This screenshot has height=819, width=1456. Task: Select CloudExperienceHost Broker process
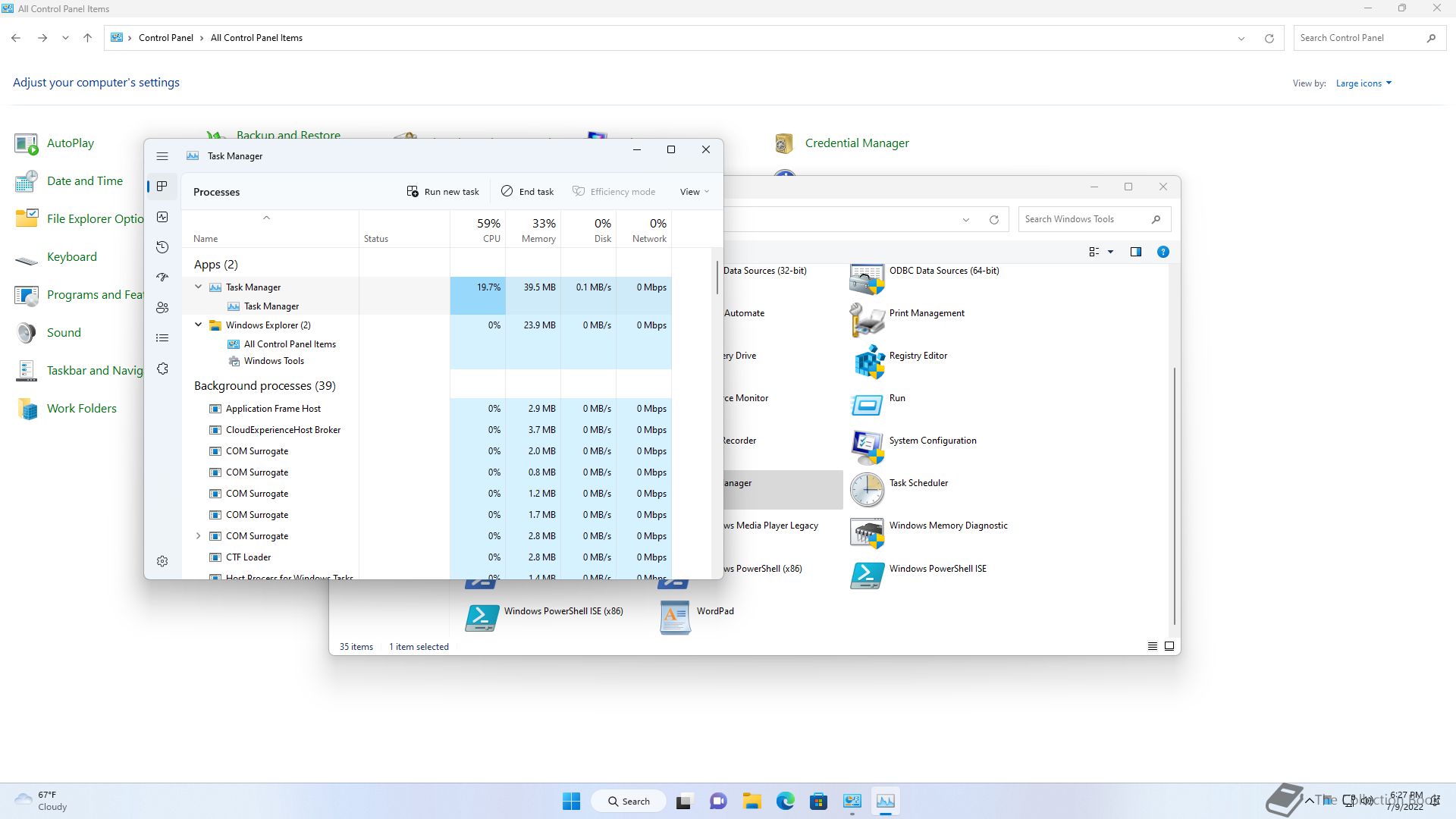426,430
